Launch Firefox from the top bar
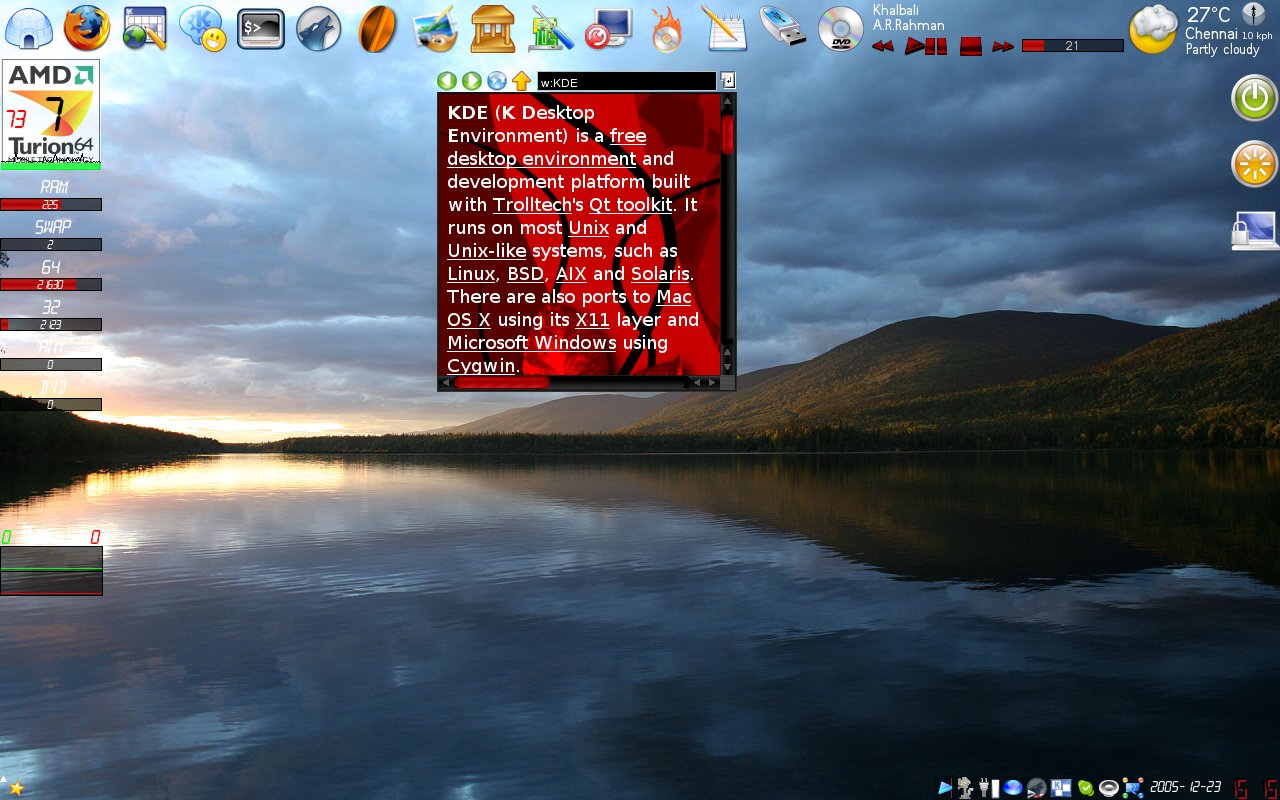The width and height of the screenshot is (1280, 800). 87,28
